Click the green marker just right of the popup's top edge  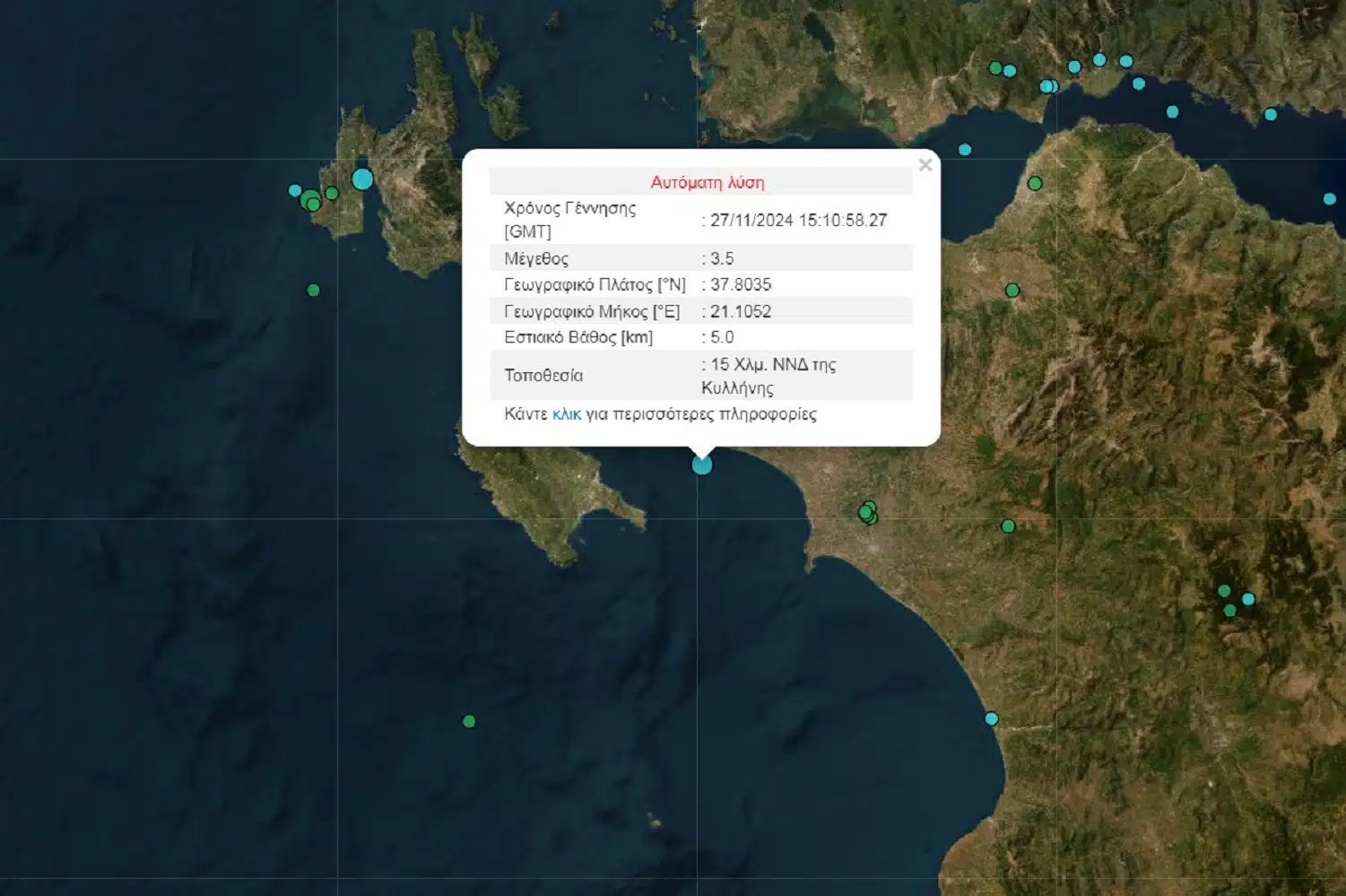click(1035, 184)
